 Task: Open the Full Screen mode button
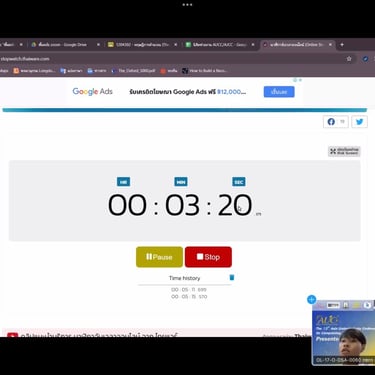click(x=344, y=151)
